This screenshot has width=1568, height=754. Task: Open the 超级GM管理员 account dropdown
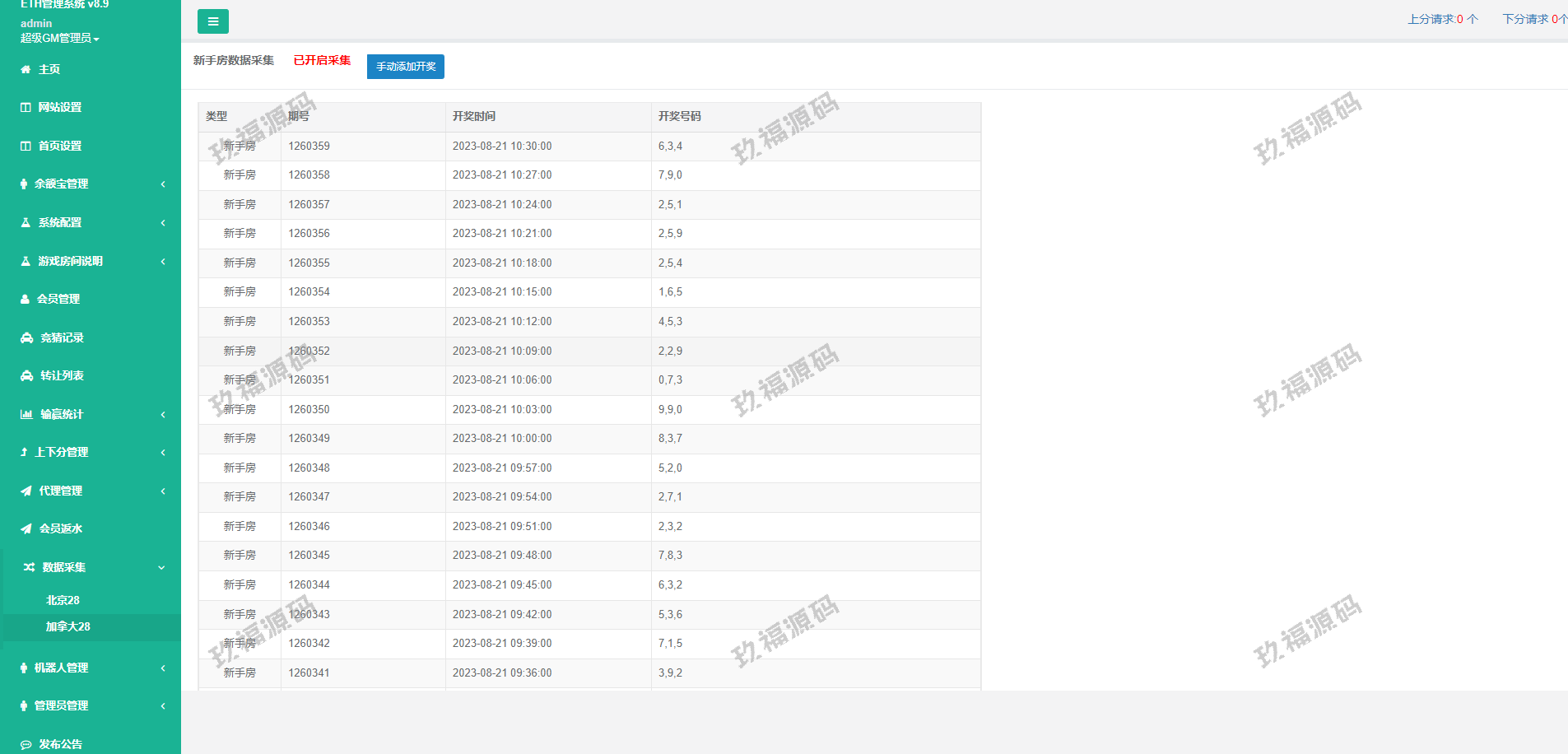coord(59,39)
